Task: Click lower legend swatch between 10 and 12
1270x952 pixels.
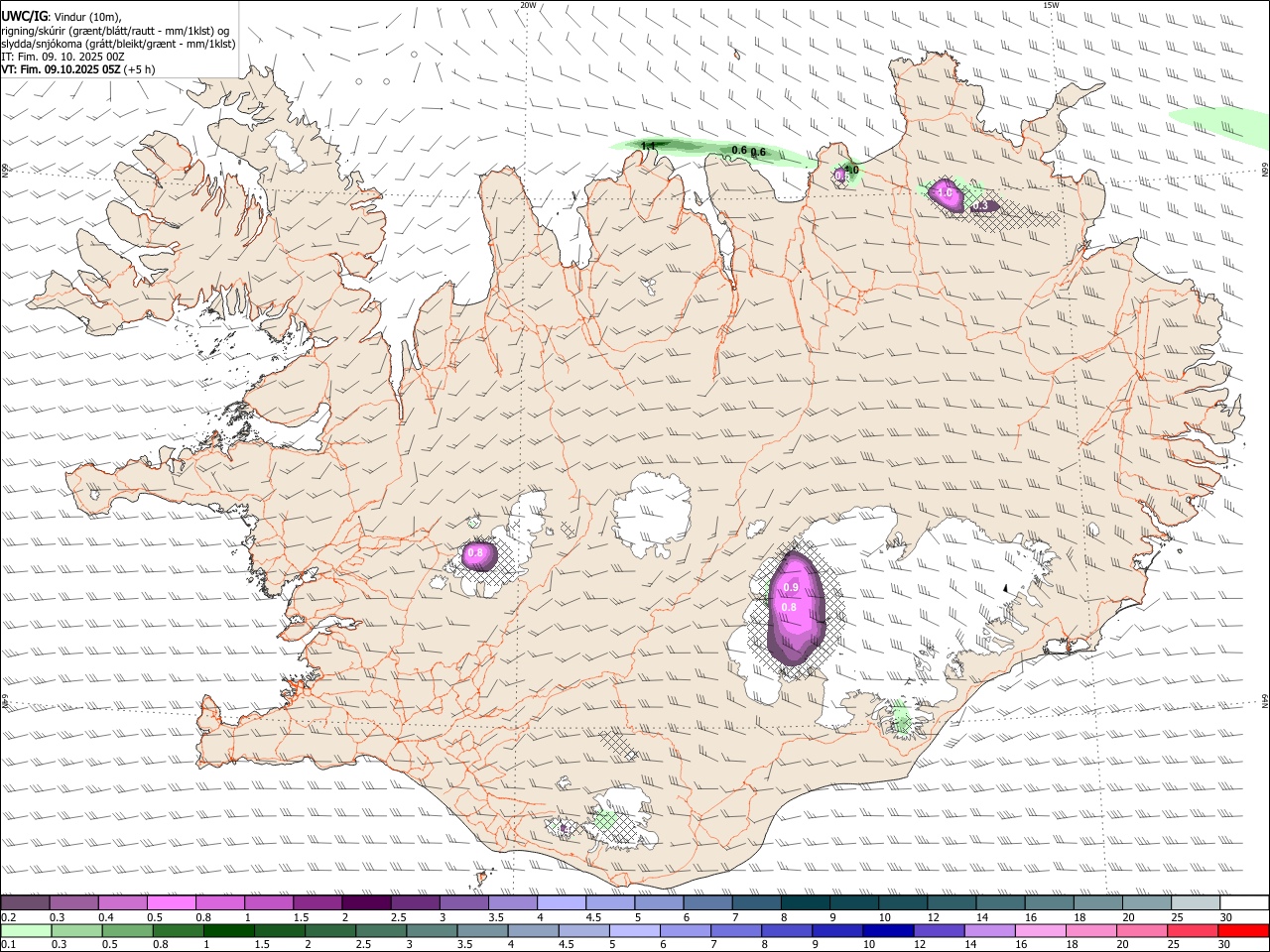Action: click(x=887, y=930)
